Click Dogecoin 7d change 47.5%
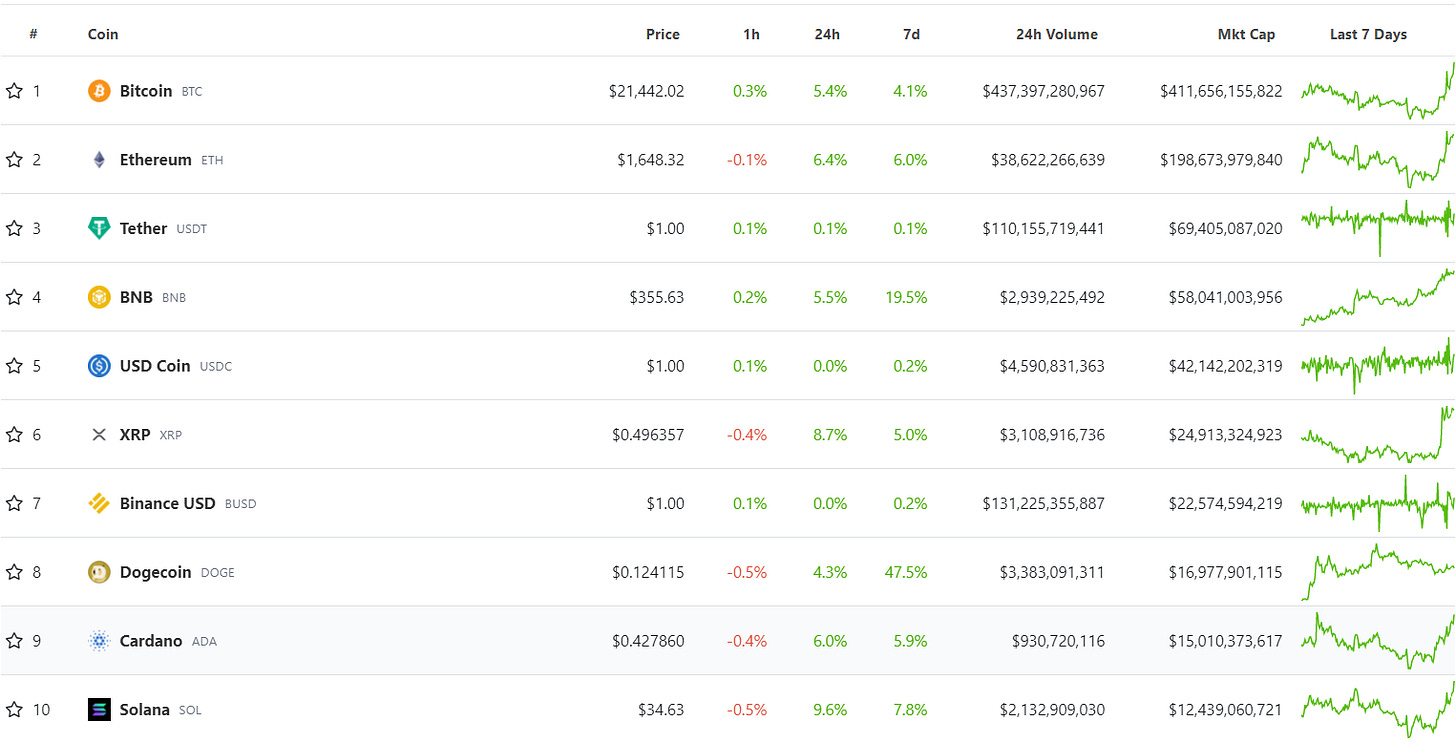Viewport: 1456px width, 746px height. tap(906, 572)
